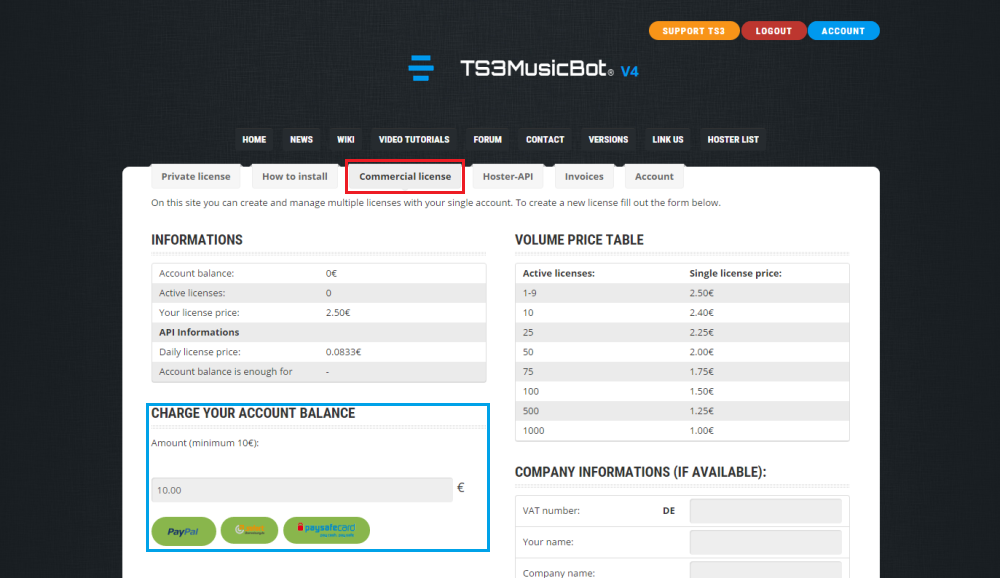Viewport: 1000px width, 578px height.
Task: Click the 1.50€ price for 100 licenses
Action: tap(702, 392)
